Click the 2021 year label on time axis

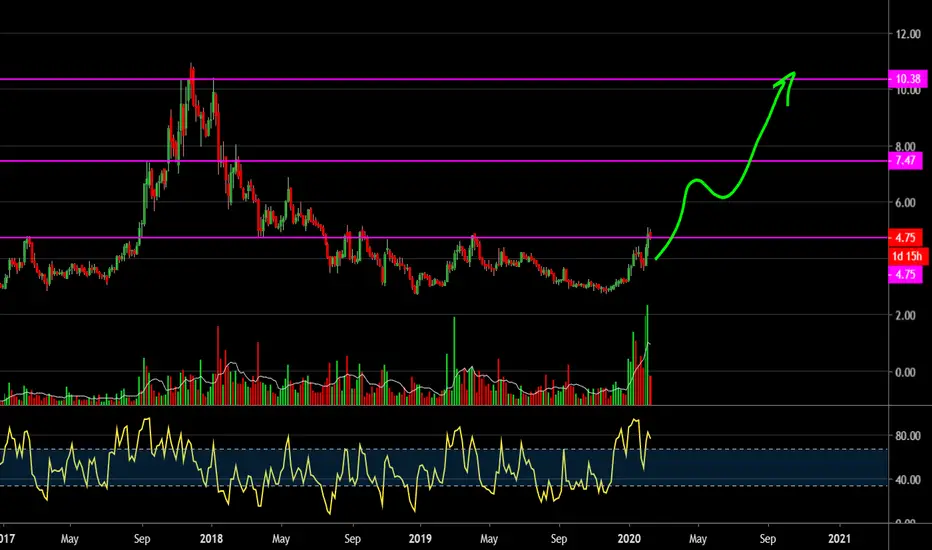pyautogui.click(x=839, y=539)
